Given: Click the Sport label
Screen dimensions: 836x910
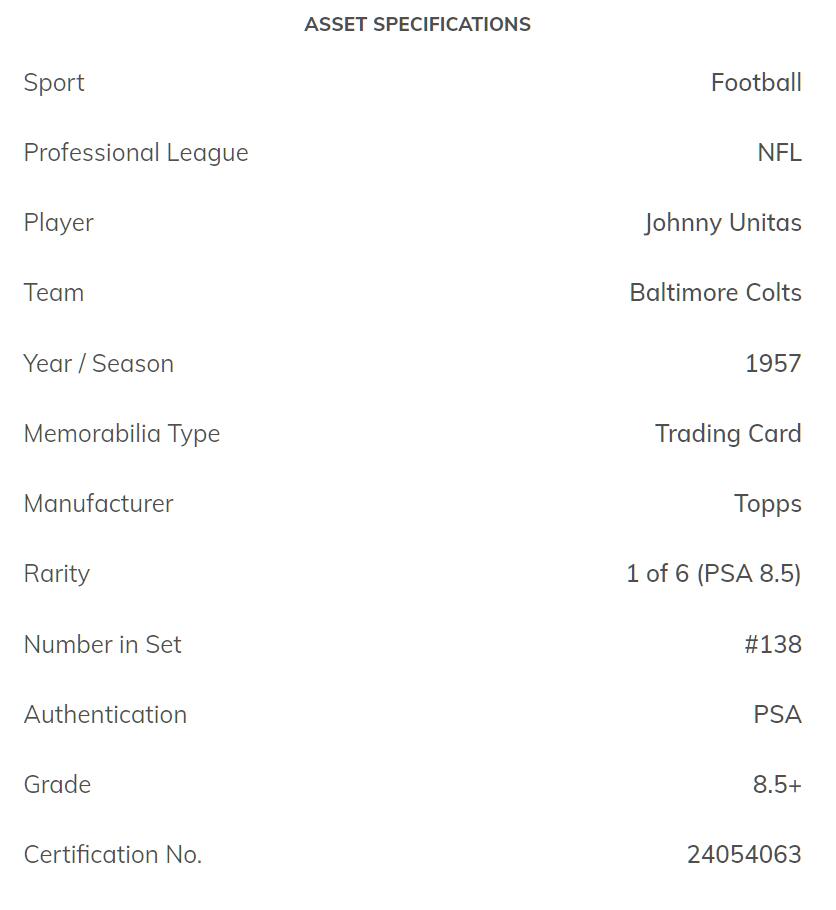Looking at the screenshot, I should 54,83.
